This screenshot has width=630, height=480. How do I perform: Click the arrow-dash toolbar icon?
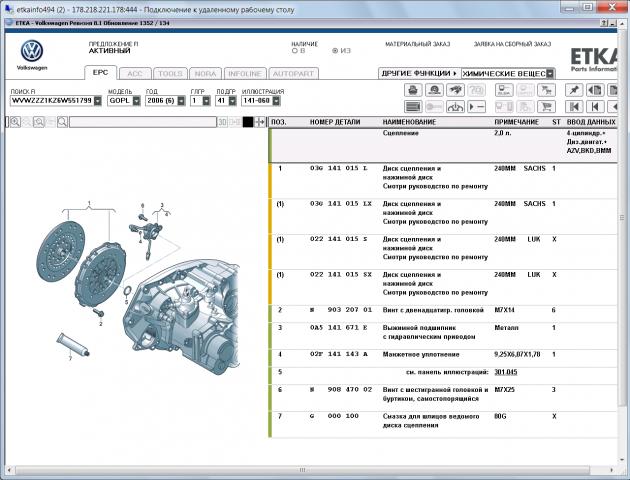pos(477,106)
